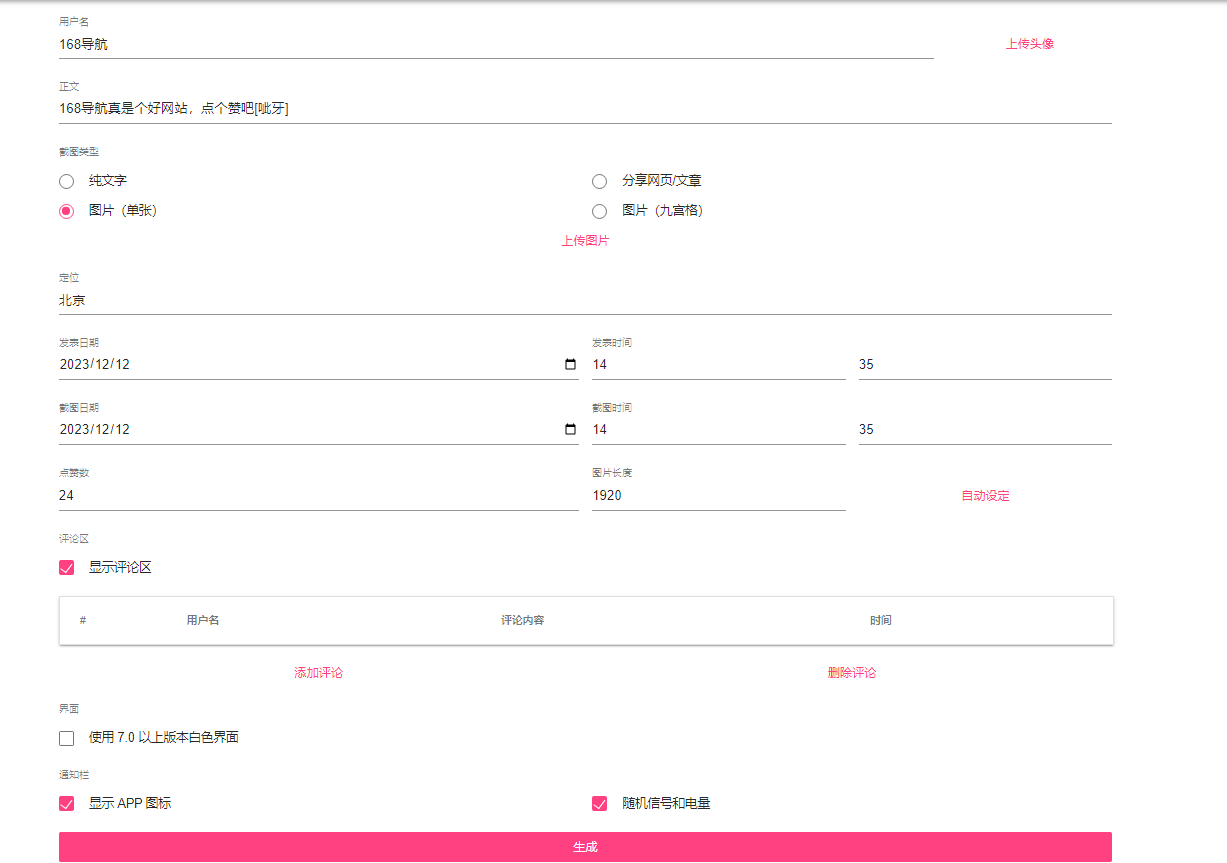Toggle the 随机信号和电量 checkbox
This screenshot has height=863, width=1227.
[600, 804]
